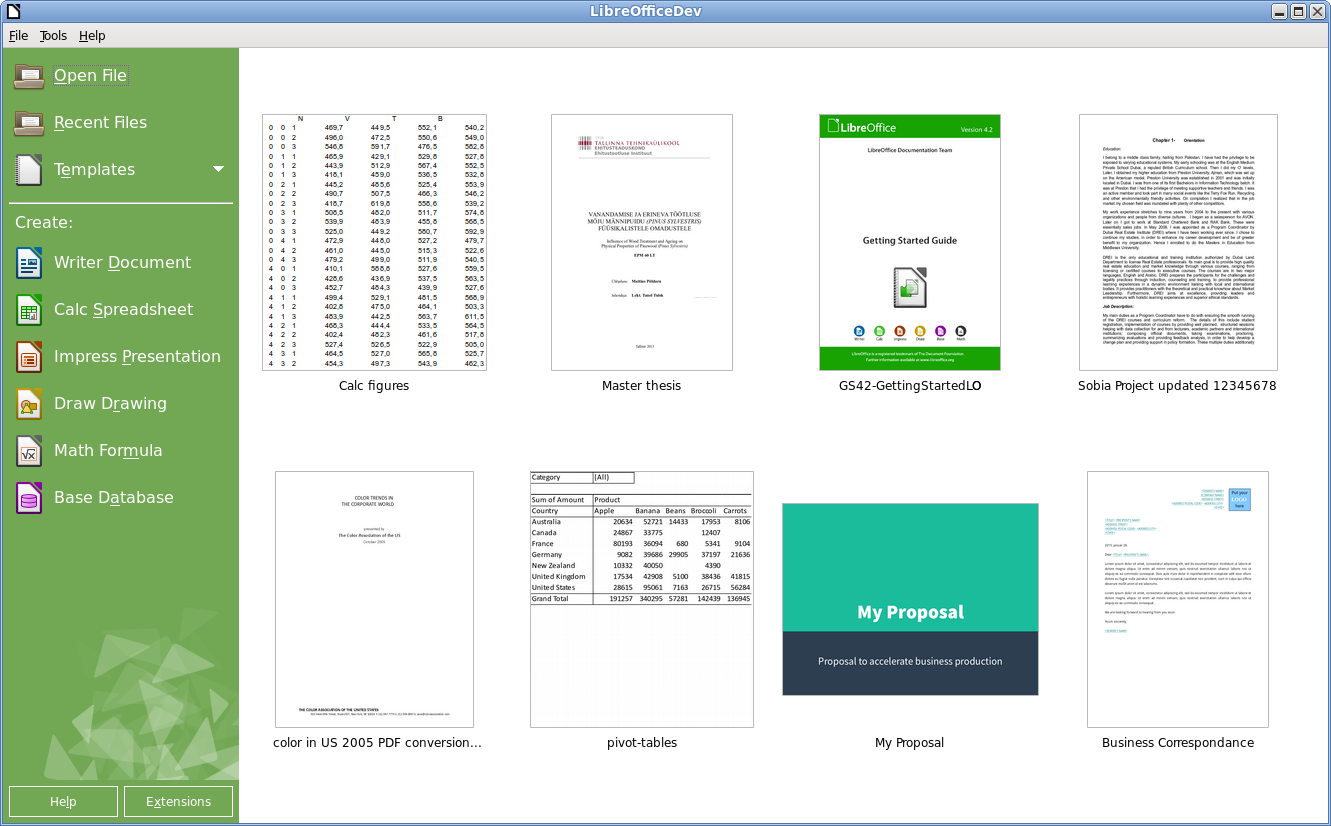Click the Recent Files folder icon
The image size is (1331, 826).
[x=29, y=123]
